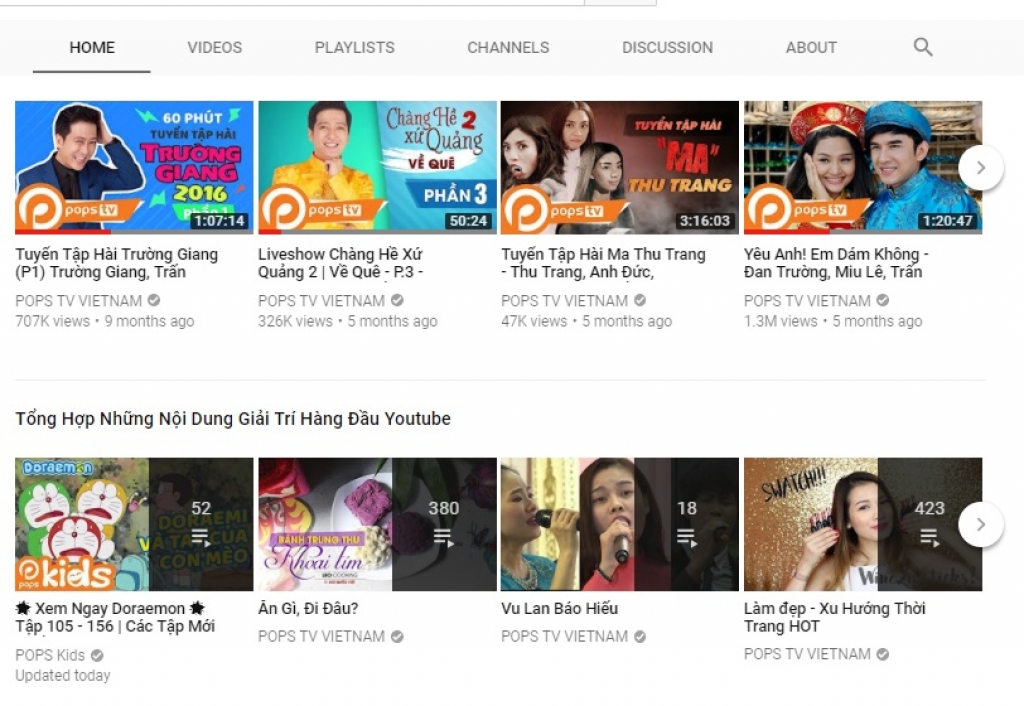Open the channel search magnifier icon
The image size is (1024, 706).
click(x=922, y=47)
